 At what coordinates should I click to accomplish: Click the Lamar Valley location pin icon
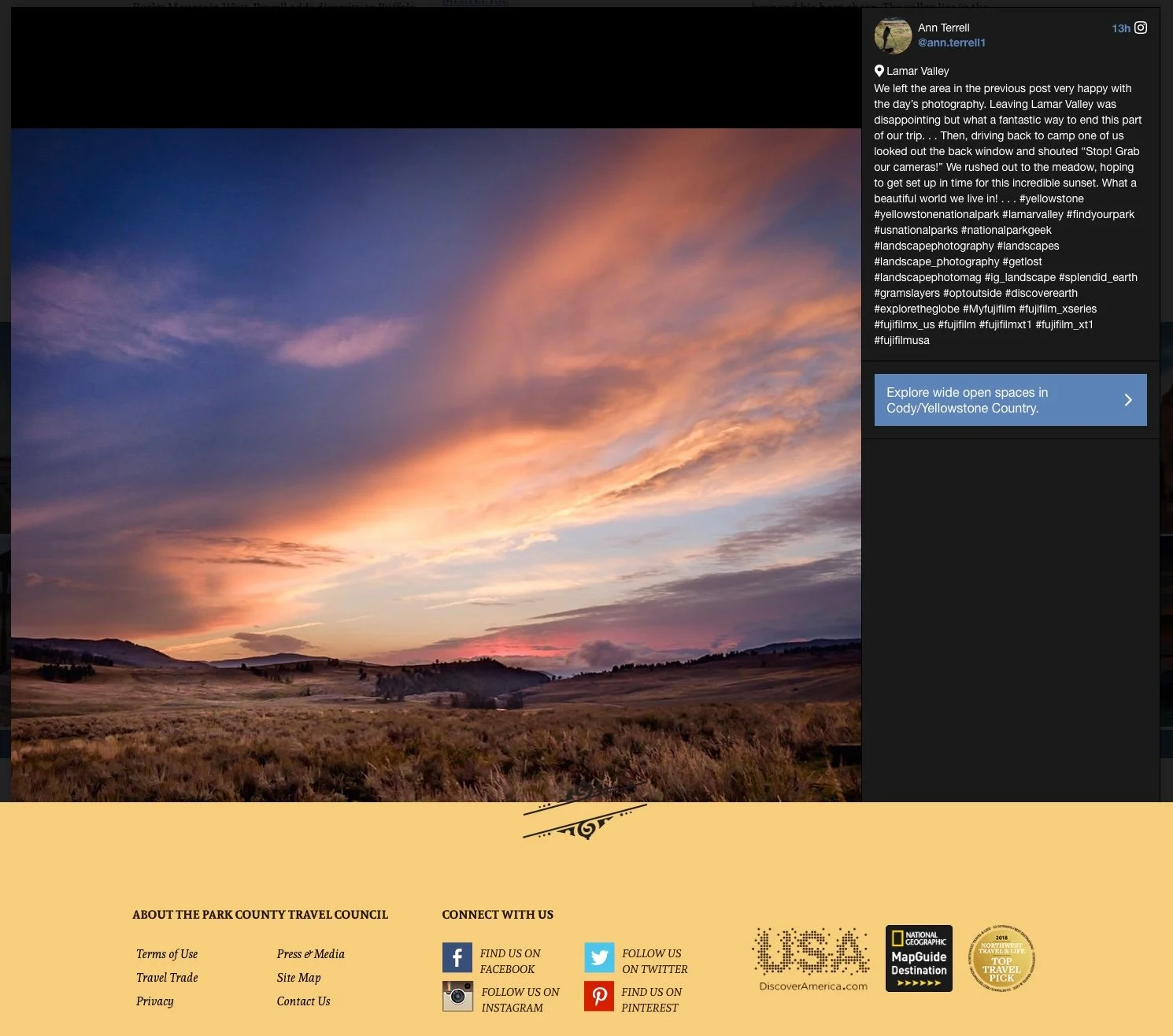tap(879, 71)
